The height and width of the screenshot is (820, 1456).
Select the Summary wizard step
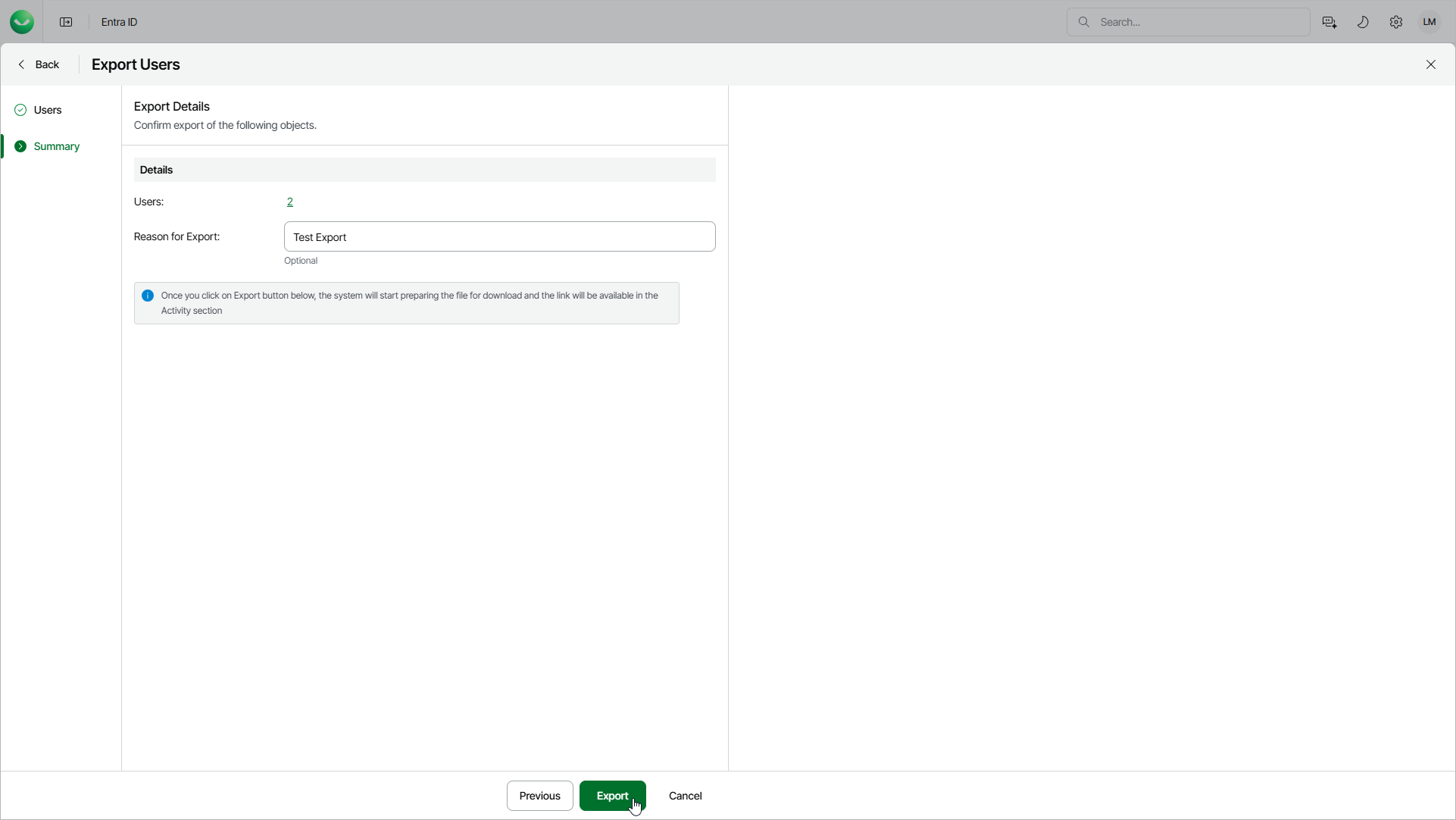(56, 146)
